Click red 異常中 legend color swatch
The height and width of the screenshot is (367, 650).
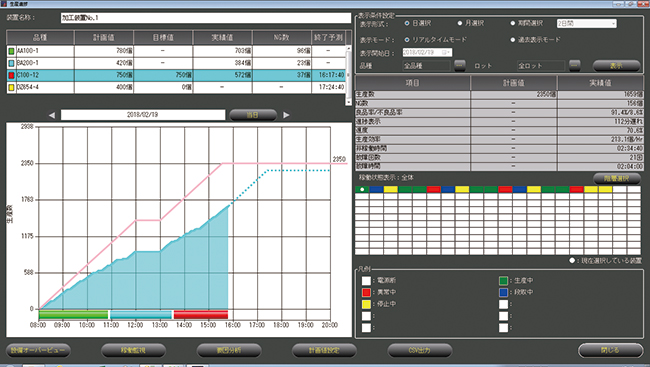[366, 292]
